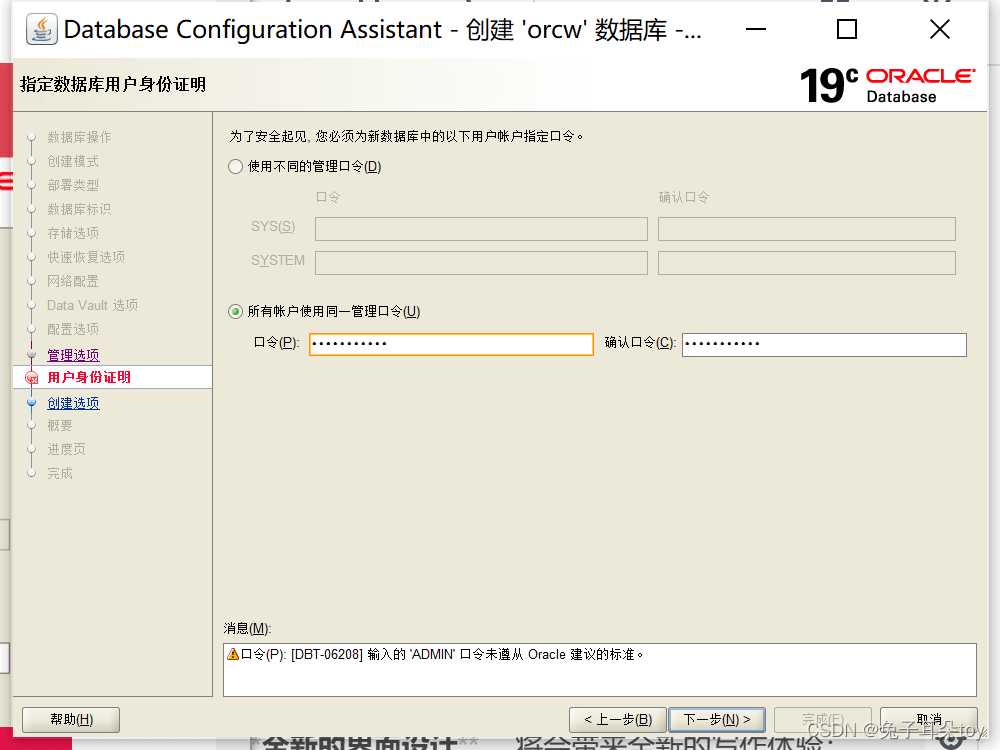Image resolution: width=1000 pixels, height=750 pixels.
Task: Click the Java icon in title bar
Action: (41, 30)
